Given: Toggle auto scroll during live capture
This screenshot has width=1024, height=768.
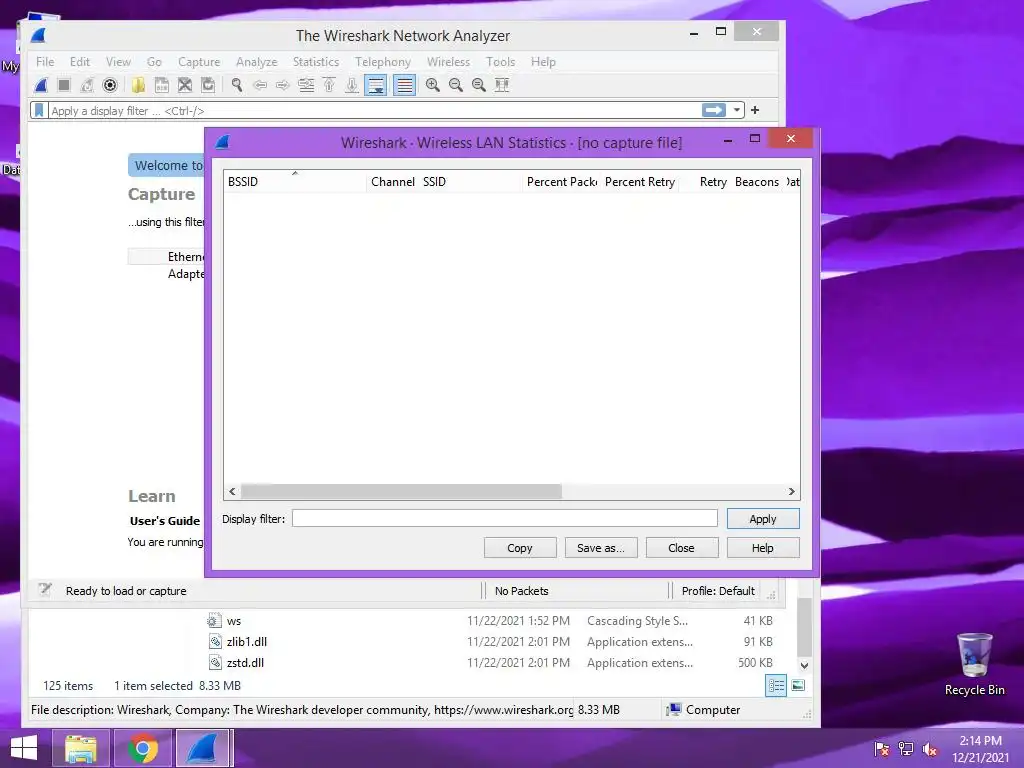Looking at the screenshot, I should (376, 85).
